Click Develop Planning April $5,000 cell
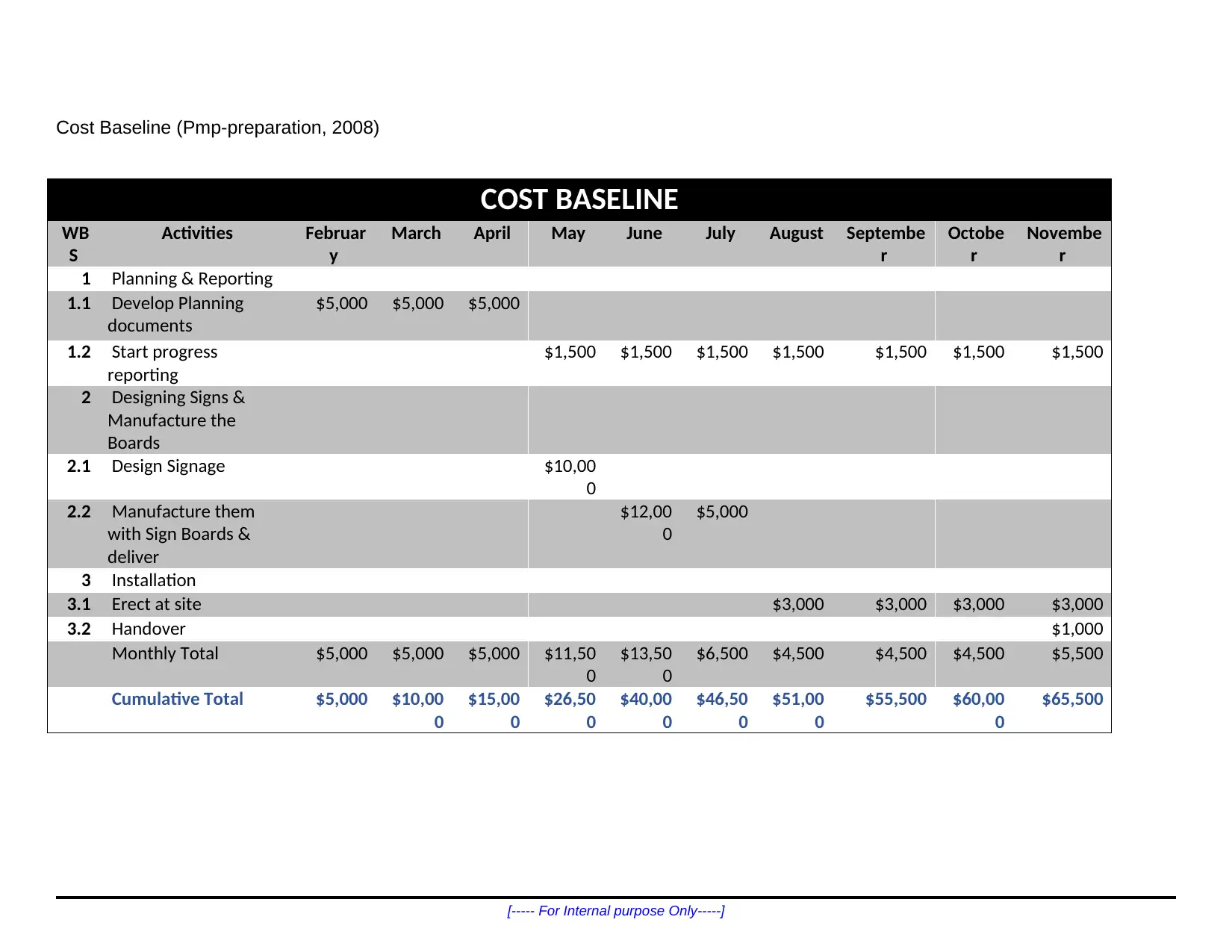Screen dimensions: 1232x952 pyautogui.click(x=494, y=303)
